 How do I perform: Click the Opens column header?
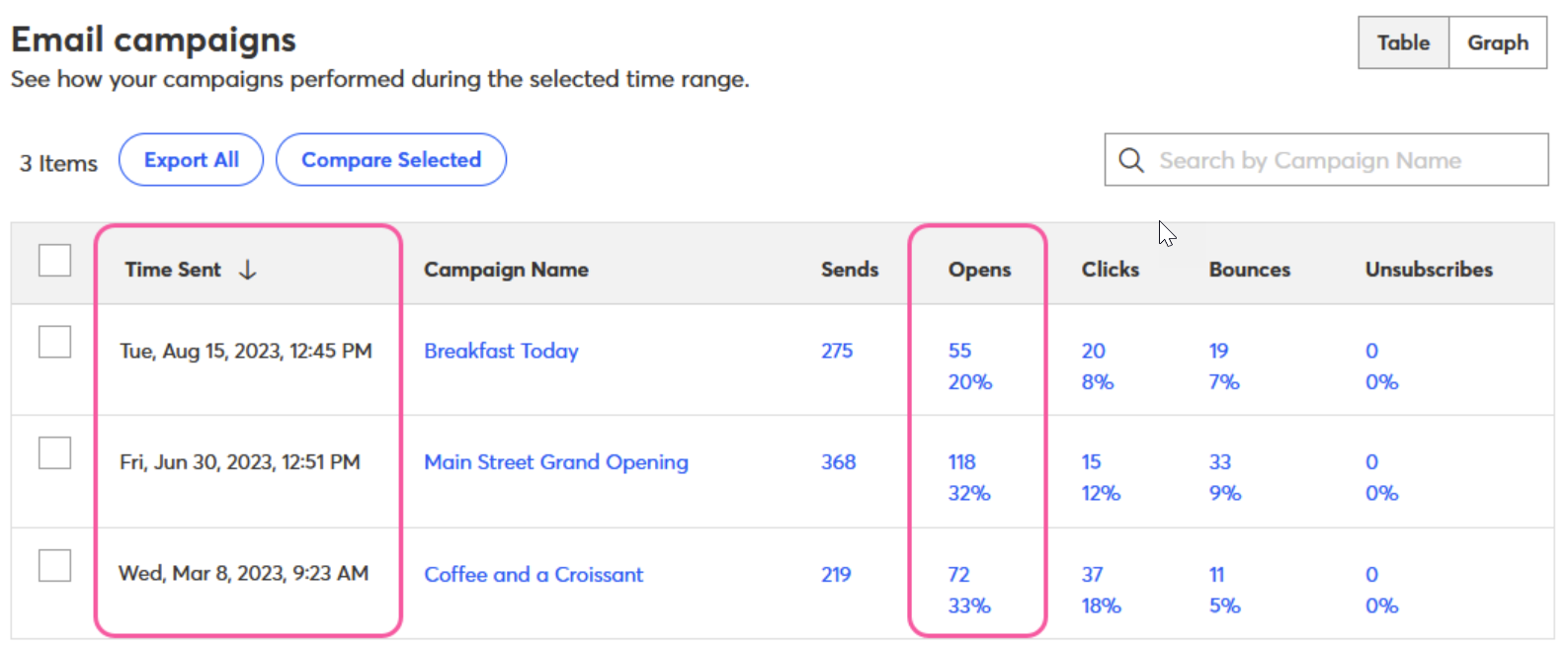click(979, 270)
